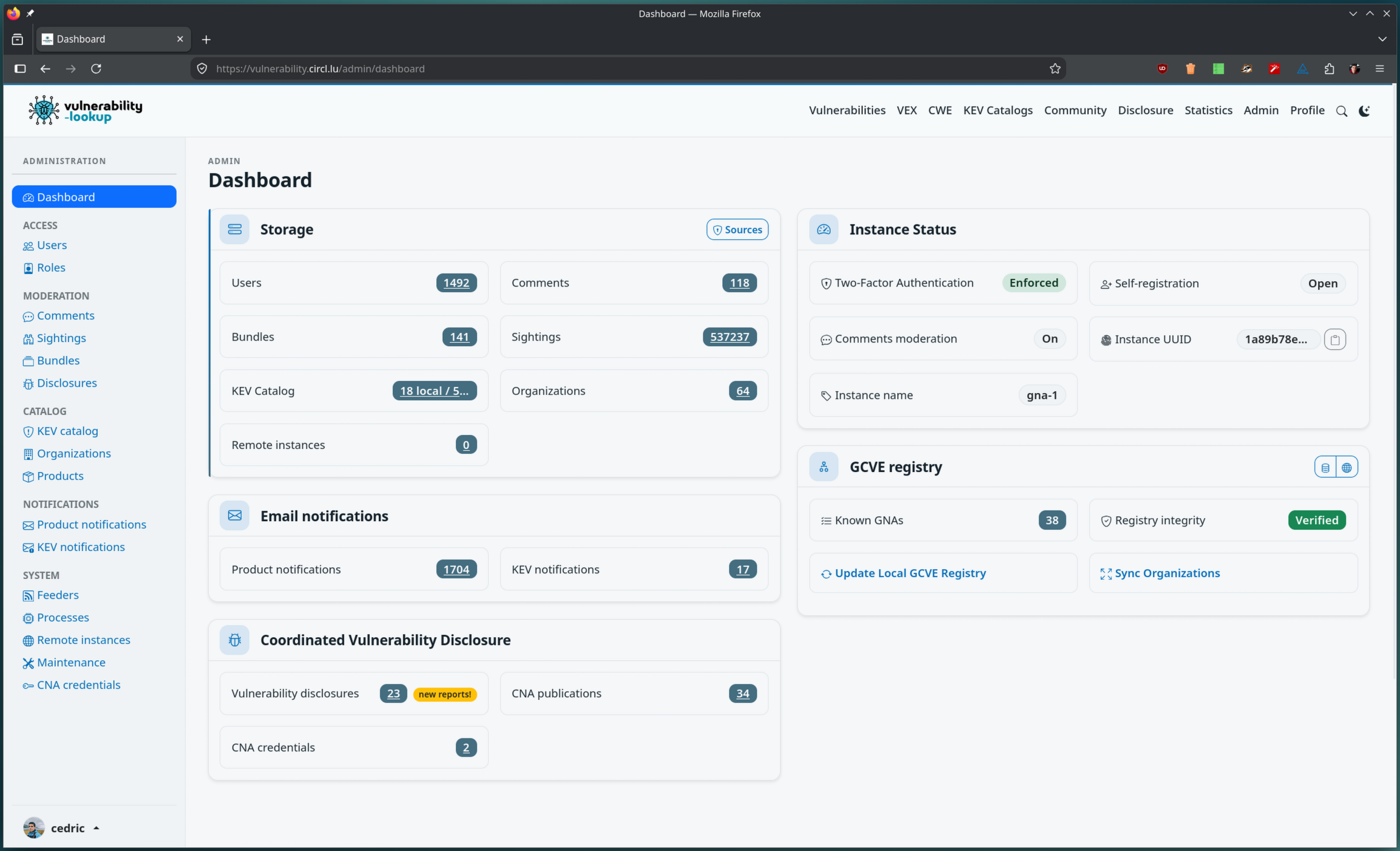
Task: Click the vulnerability-lookup logo
Action: click(x=85, y=111)
